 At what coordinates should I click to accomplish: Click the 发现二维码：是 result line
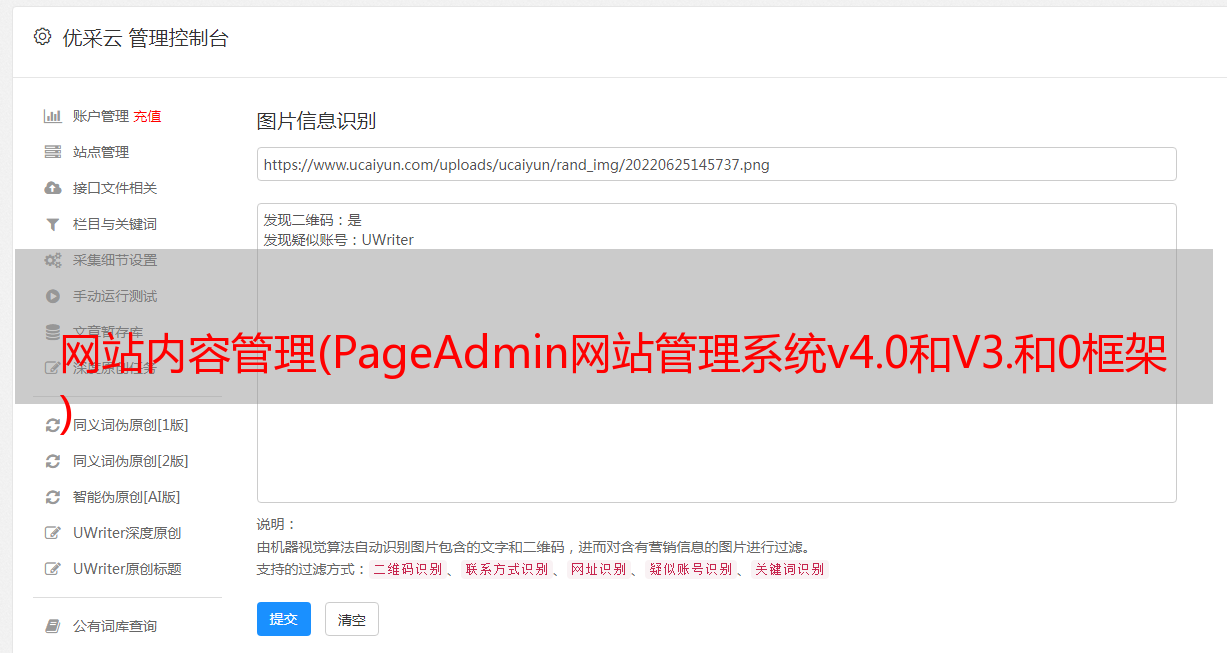click(x=313, y=220)
